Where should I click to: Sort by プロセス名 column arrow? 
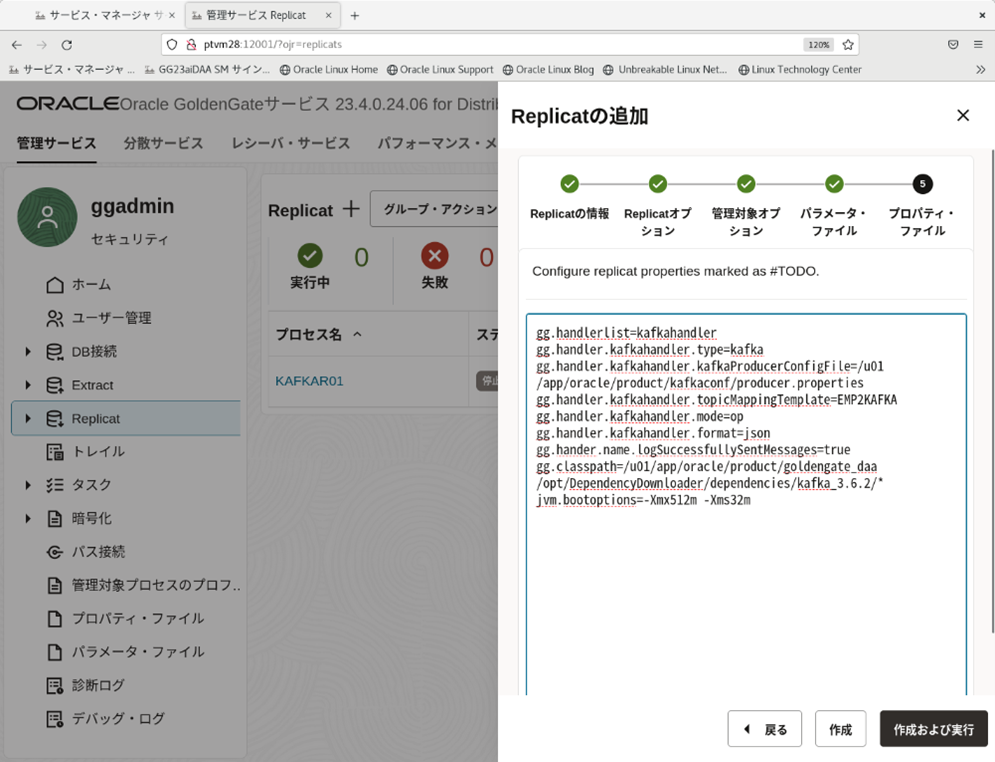pyautogui.click(x=357, y=334)
